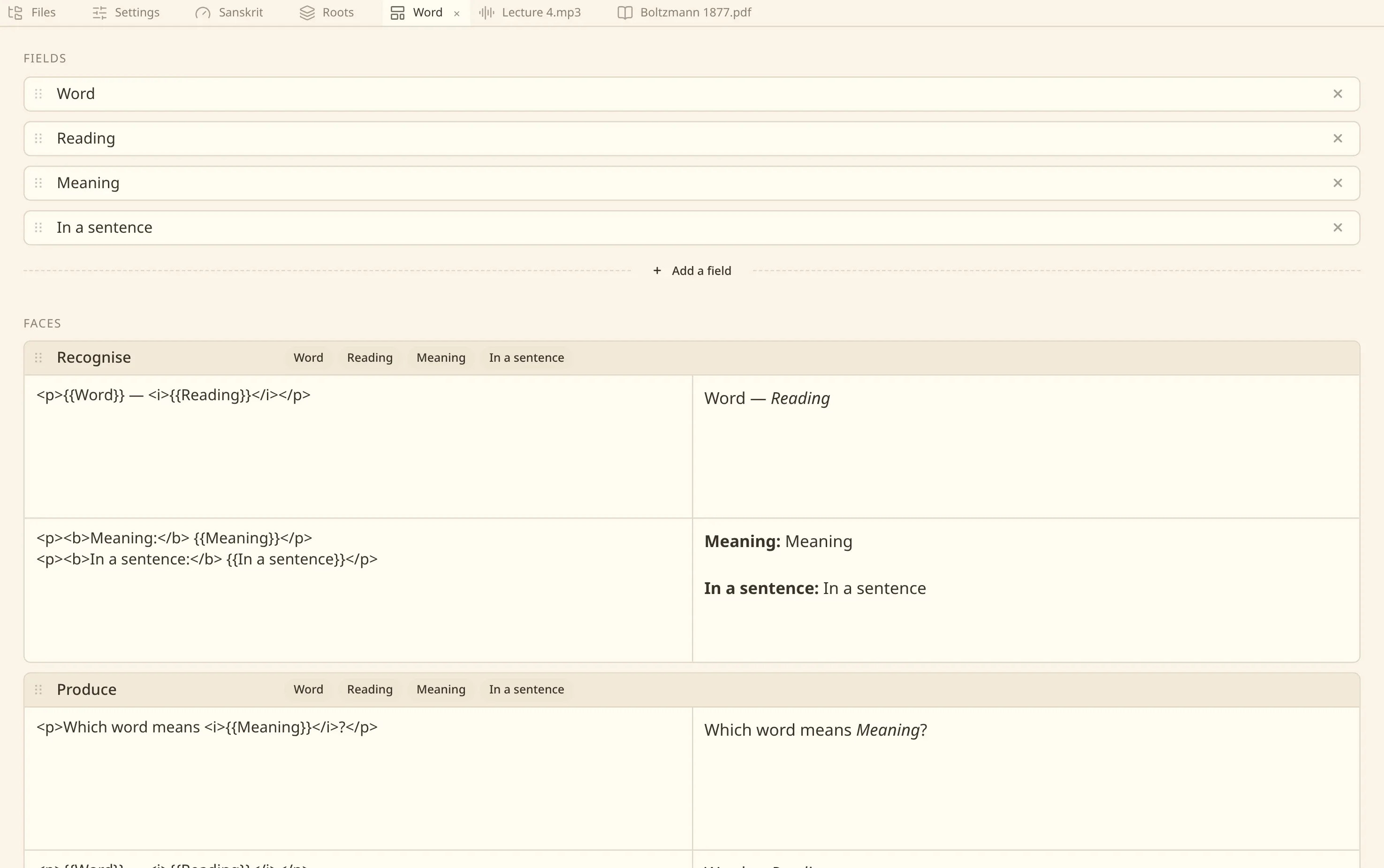
Task: Open the Files tab
Action: (x=32, y=13)
